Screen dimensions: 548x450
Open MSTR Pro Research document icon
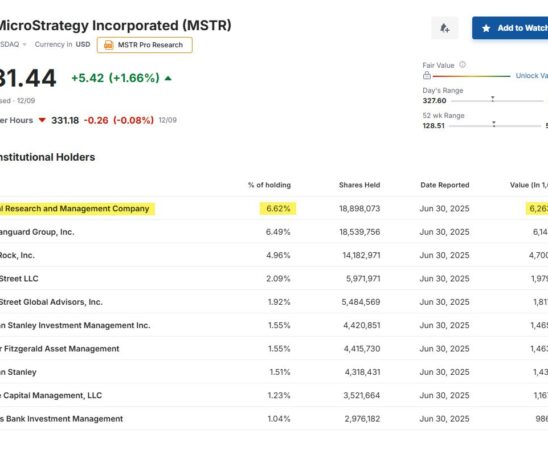109,45
